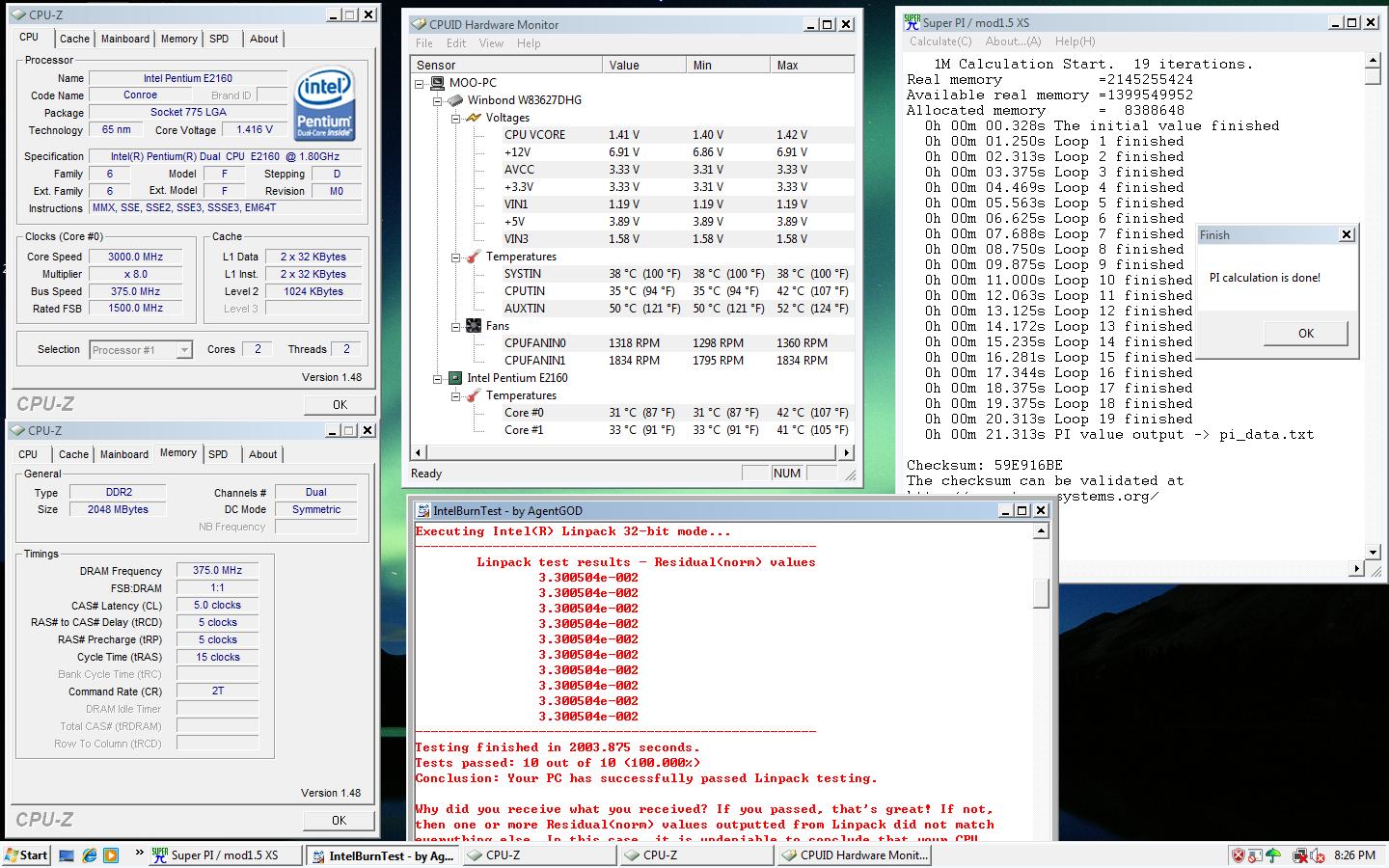The width and height of the screenshot is (1389, 868).
Task: Collapse the MOO-PC tree node
Action: (x=420, y=83)
